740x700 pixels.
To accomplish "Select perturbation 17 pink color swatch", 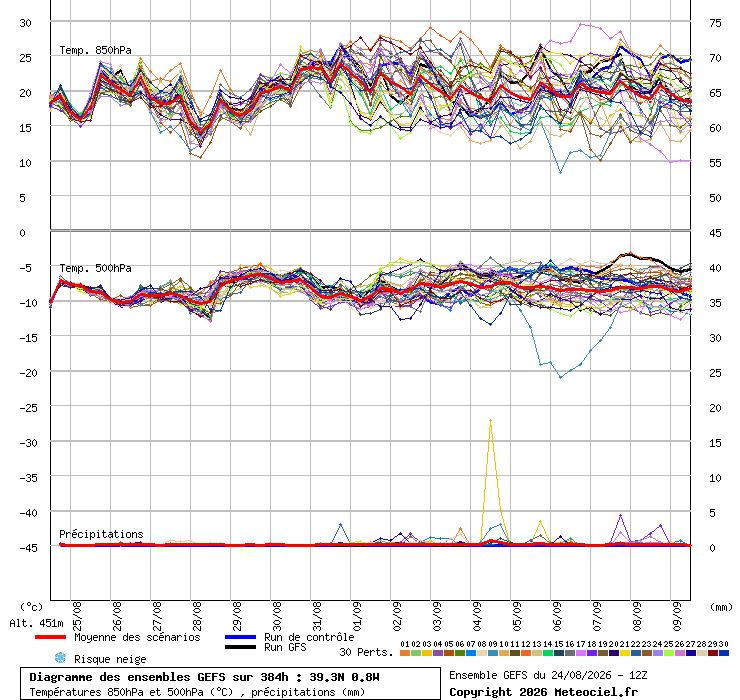I will (581, 653).
